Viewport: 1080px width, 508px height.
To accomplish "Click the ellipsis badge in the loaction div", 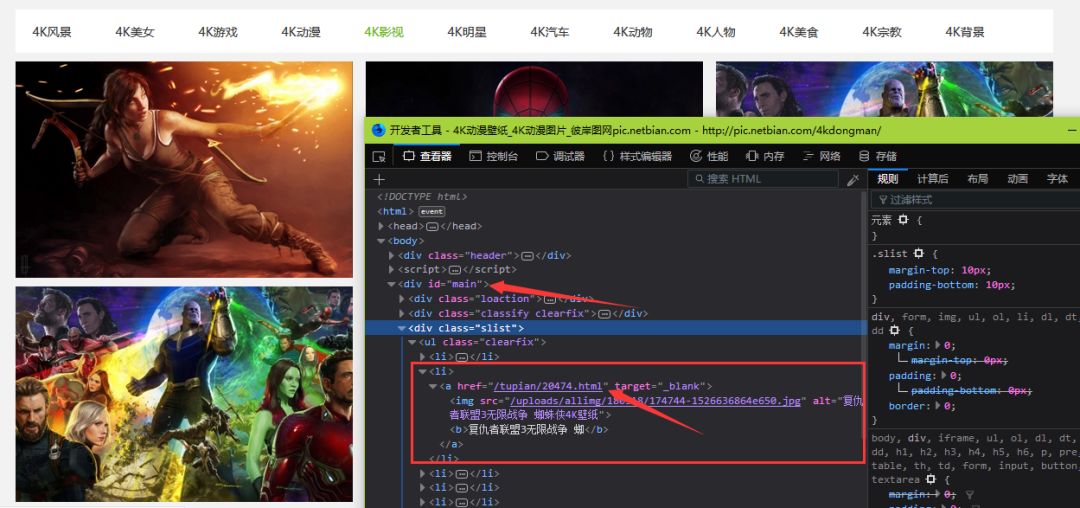I will tap(549, 299).
